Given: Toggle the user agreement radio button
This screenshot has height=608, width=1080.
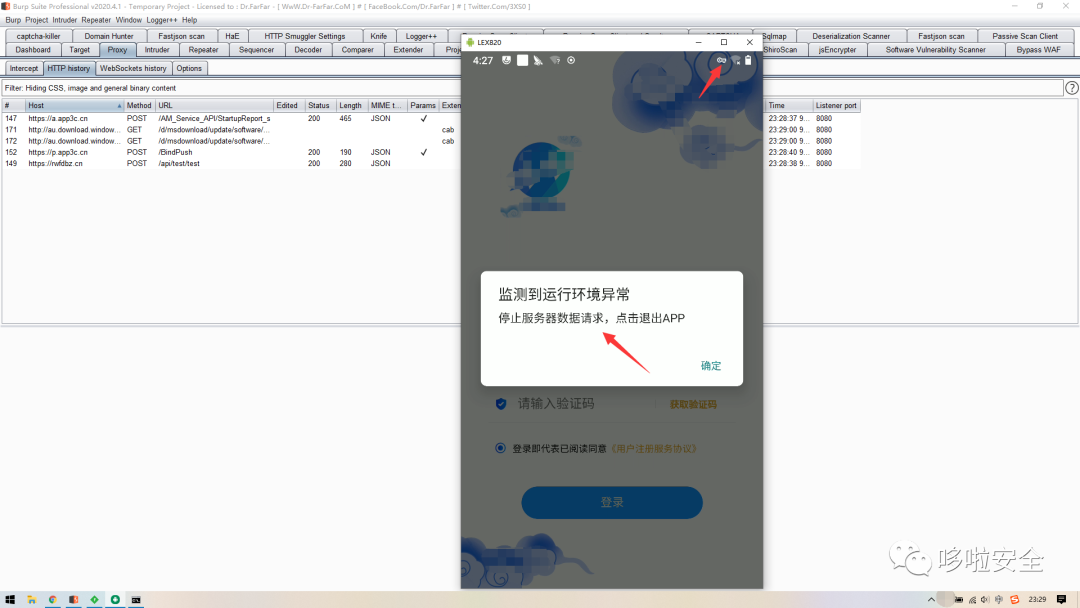Looking at the screenshot, I should (501, 449).
